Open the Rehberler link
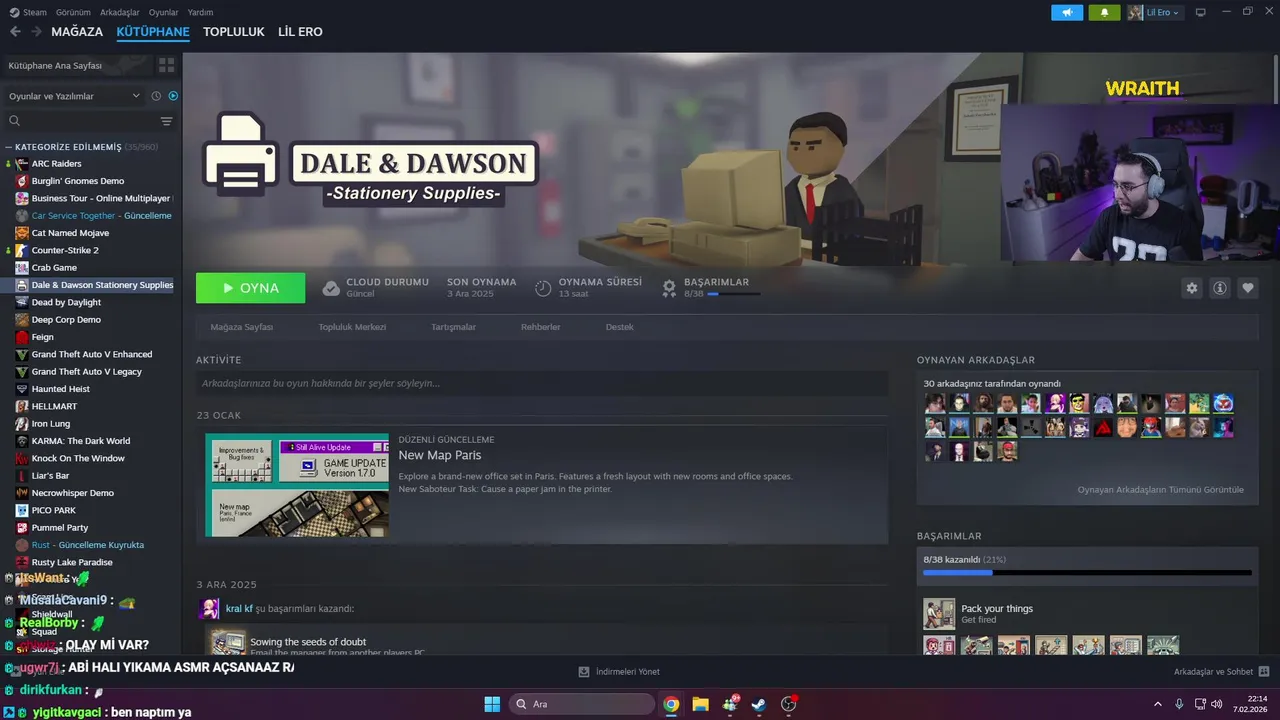 coord(540,327)
